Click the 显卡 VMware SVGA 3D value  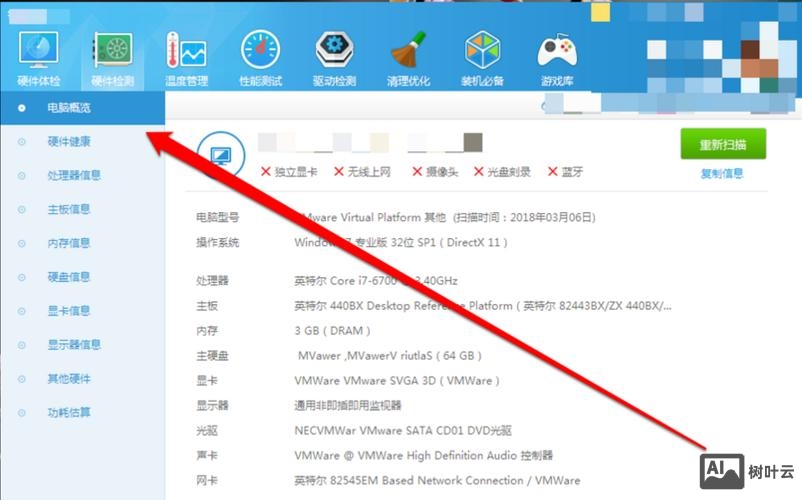[x=397, y=380]
